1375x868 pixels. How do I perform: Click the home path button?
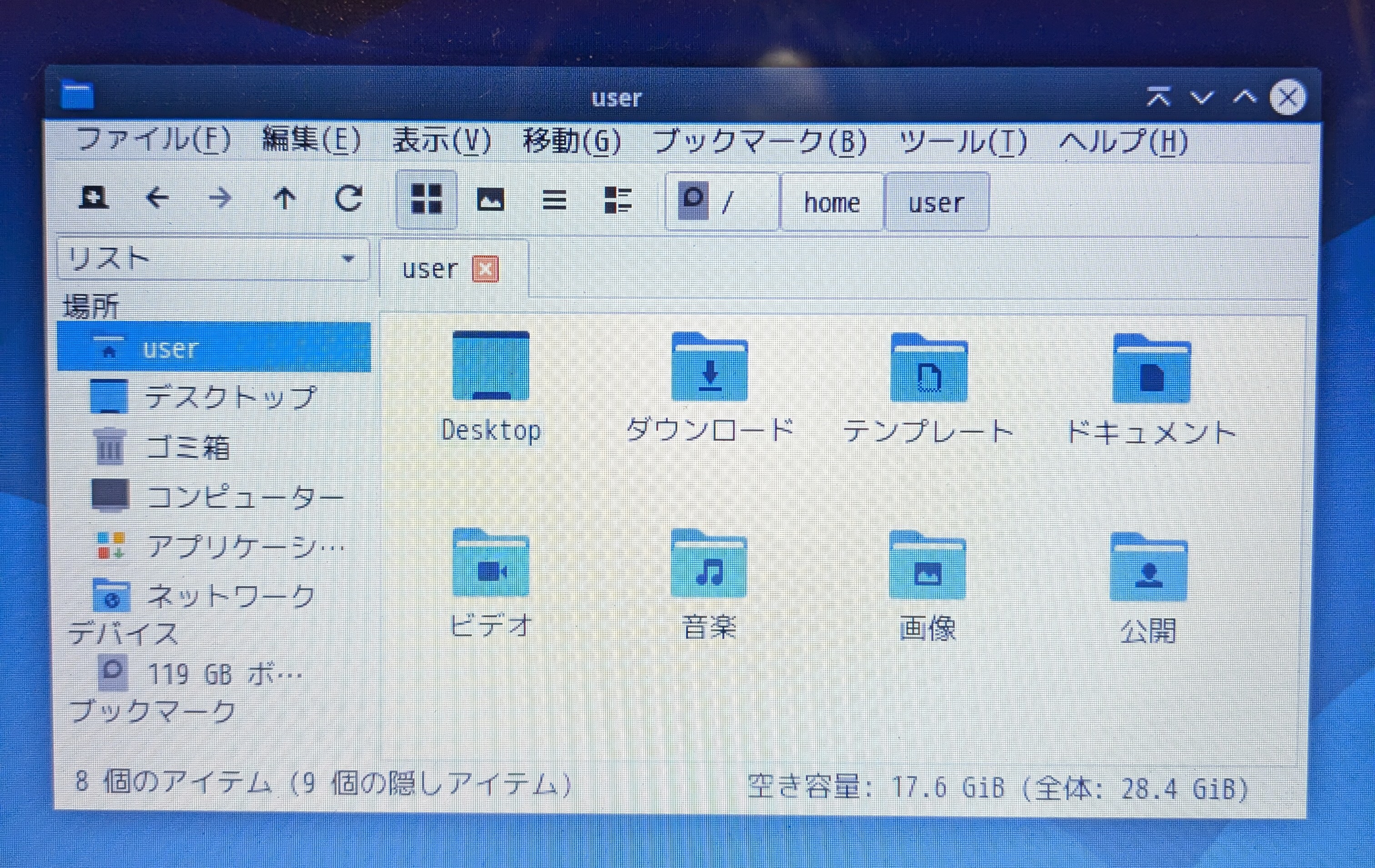[x=831, y=203]
